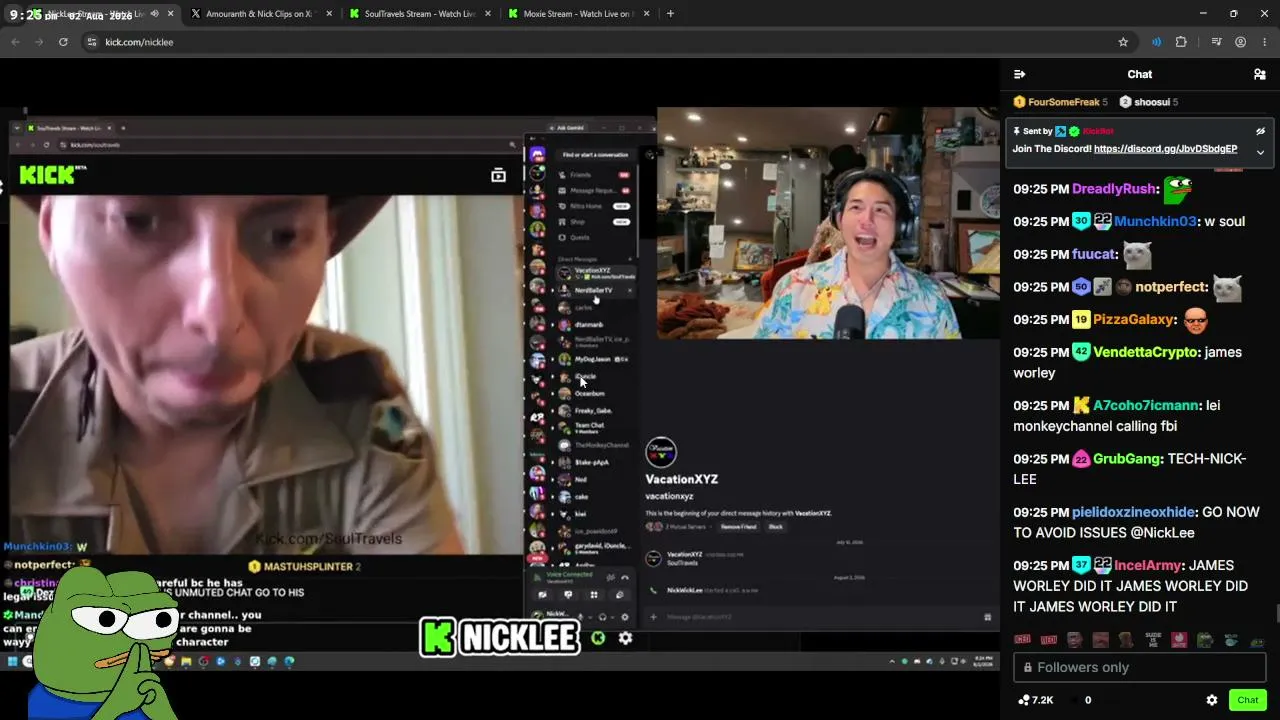Select the NerdBallerTV direct message in Discord
The image size is (1280, 720).
click(595, 290)
